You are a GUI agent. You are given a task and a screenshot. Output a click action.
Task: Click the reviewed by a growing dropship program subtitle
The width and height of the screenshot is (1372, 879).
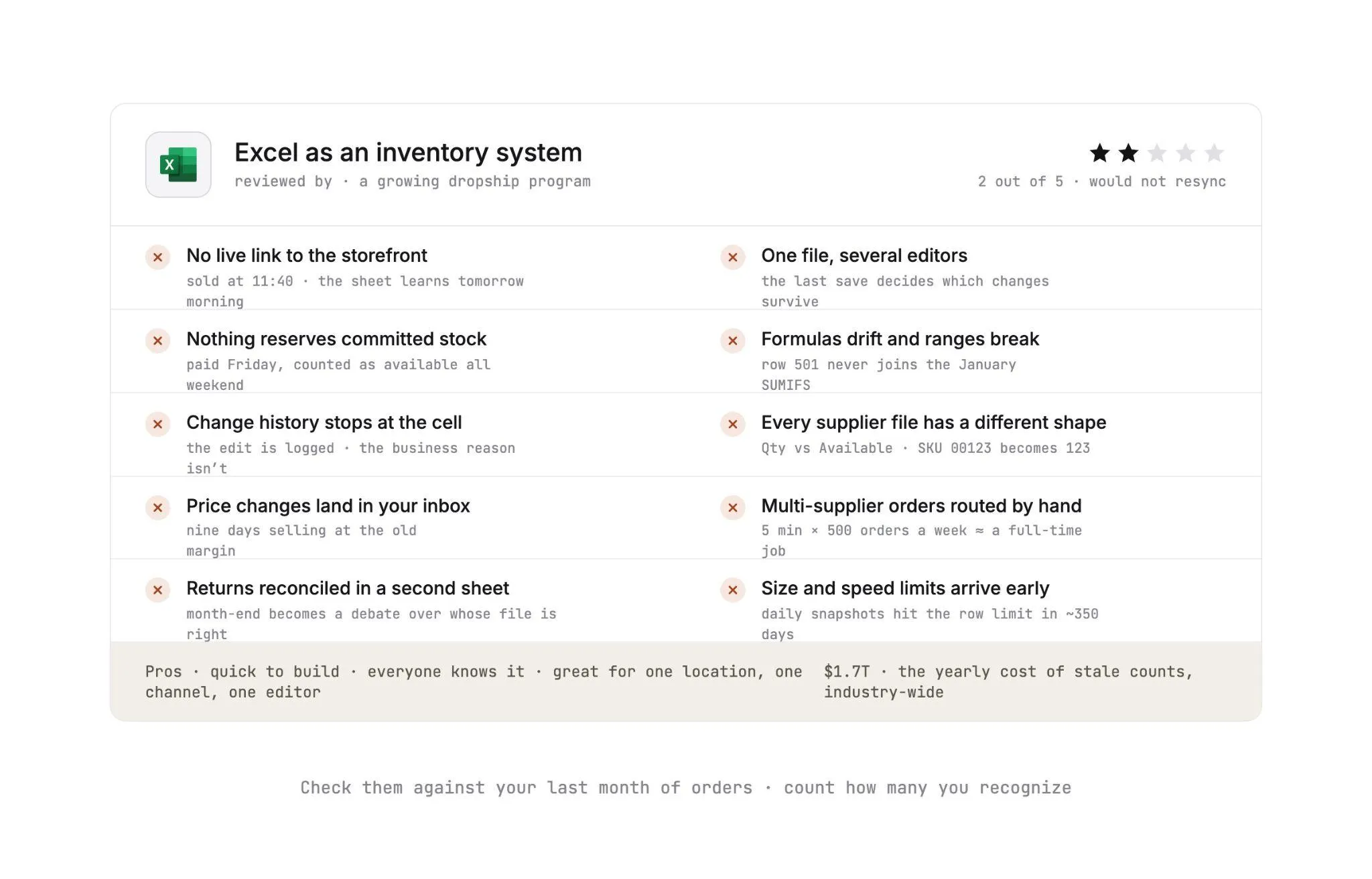[x=413, y=182]
